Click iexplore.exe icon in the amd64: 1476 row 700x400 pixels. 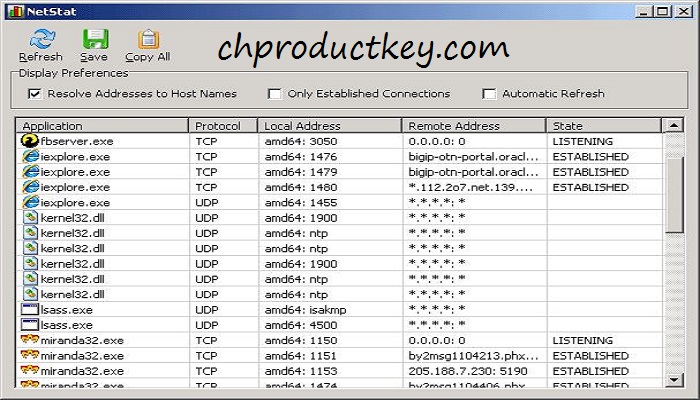pos(30,156)
